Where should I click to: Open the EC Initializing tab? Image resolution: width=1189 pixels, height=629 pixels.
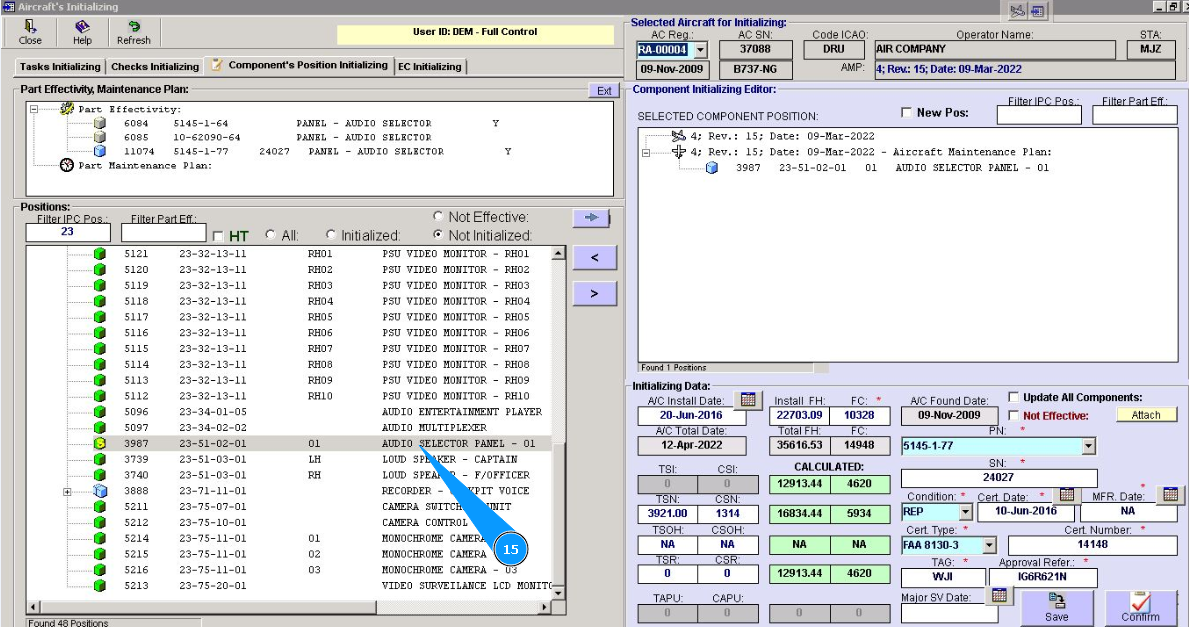tap(430, 66)
